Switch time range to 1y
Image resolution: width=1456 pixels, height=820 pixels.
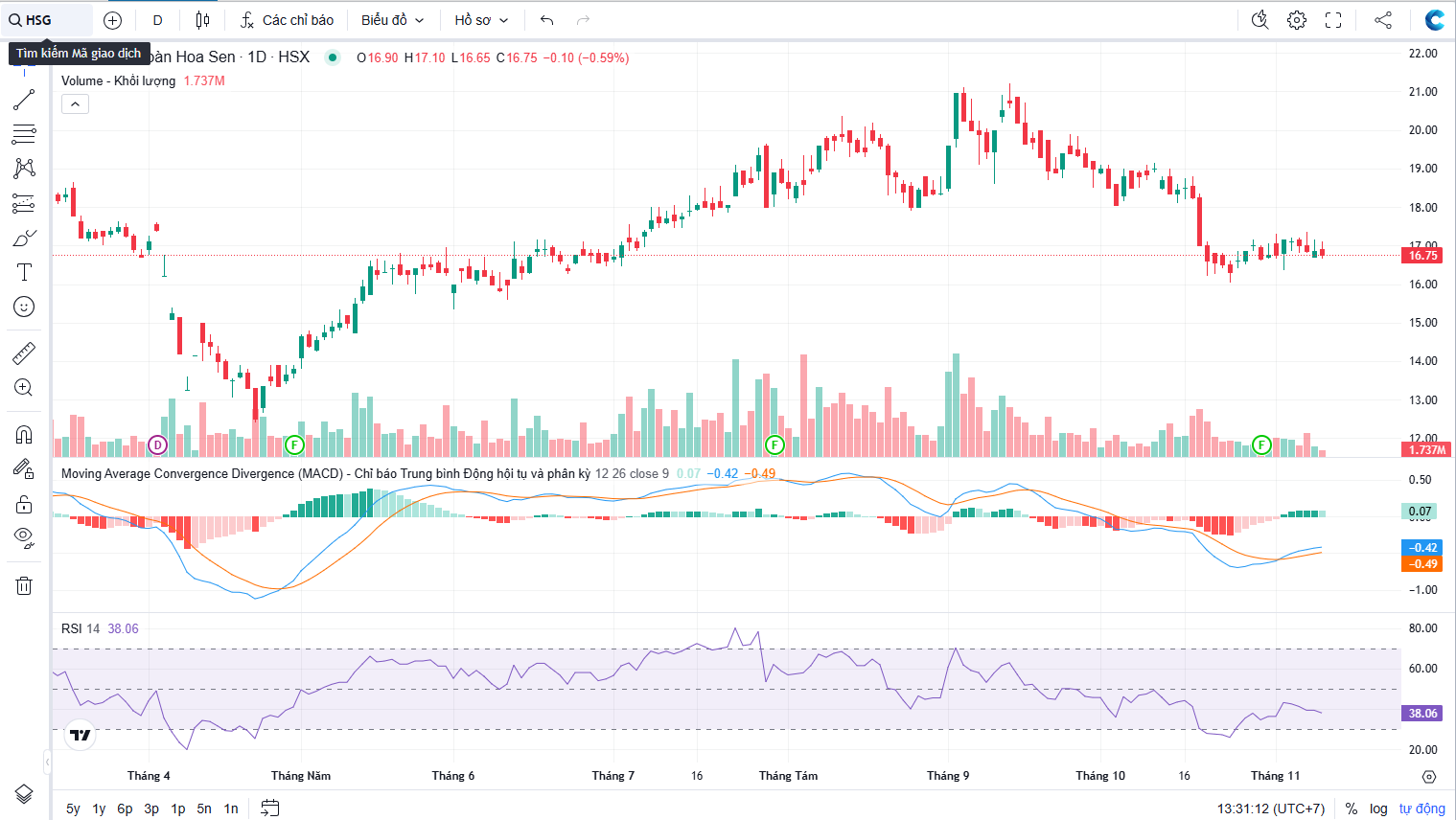[99, 809]
